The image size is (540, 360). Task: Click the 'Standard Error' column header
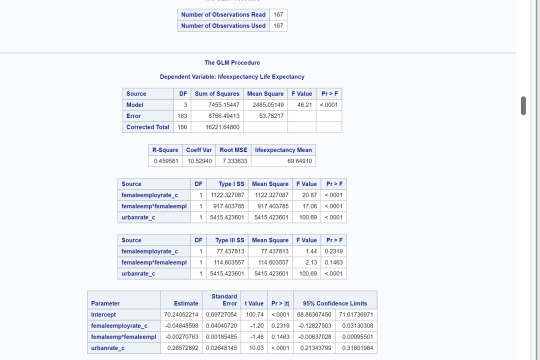point(224,300)
